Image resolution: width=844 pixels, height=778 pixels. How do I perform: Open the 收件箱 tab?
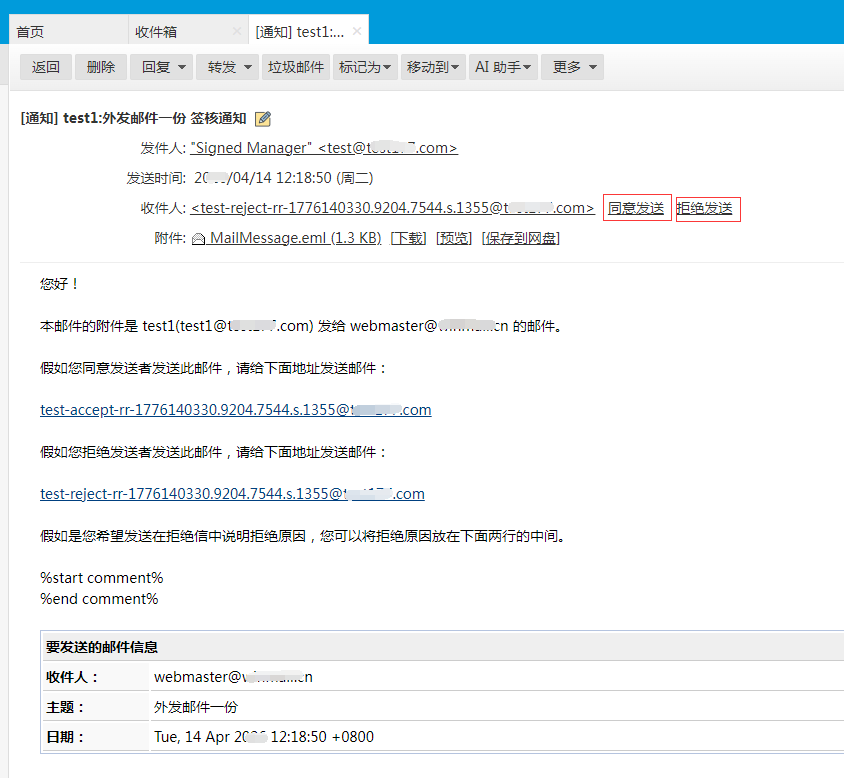(x=157, y=32)
